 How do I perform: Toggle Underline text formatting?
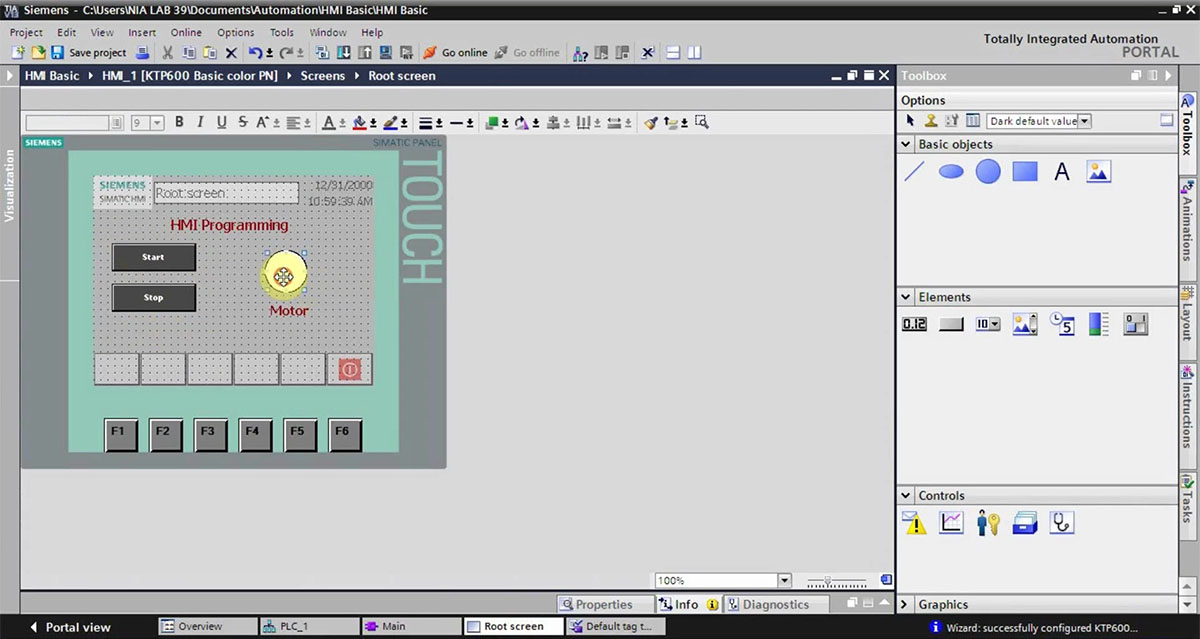[x=221, y=122]
